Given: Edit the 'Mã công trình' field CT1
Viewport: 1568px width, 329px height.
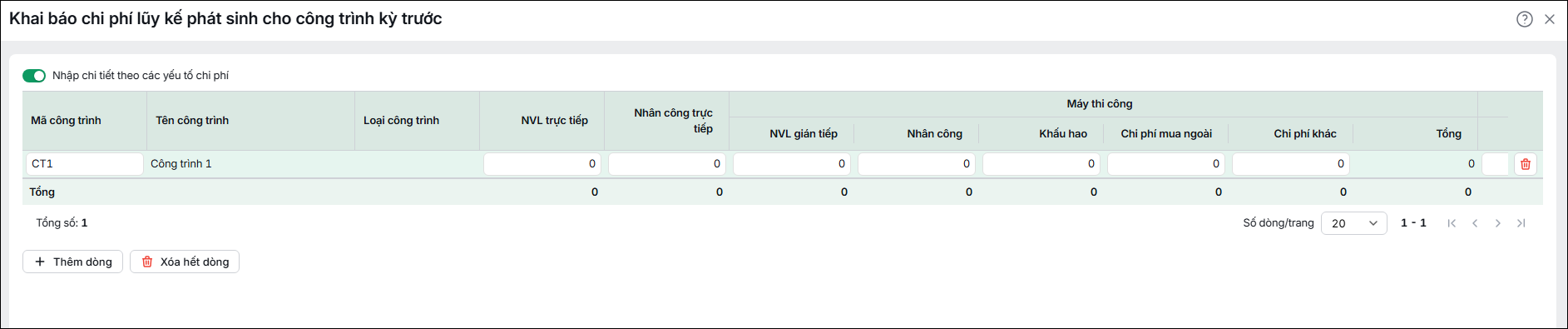Looking at the screenshot, I should [85, 164].
